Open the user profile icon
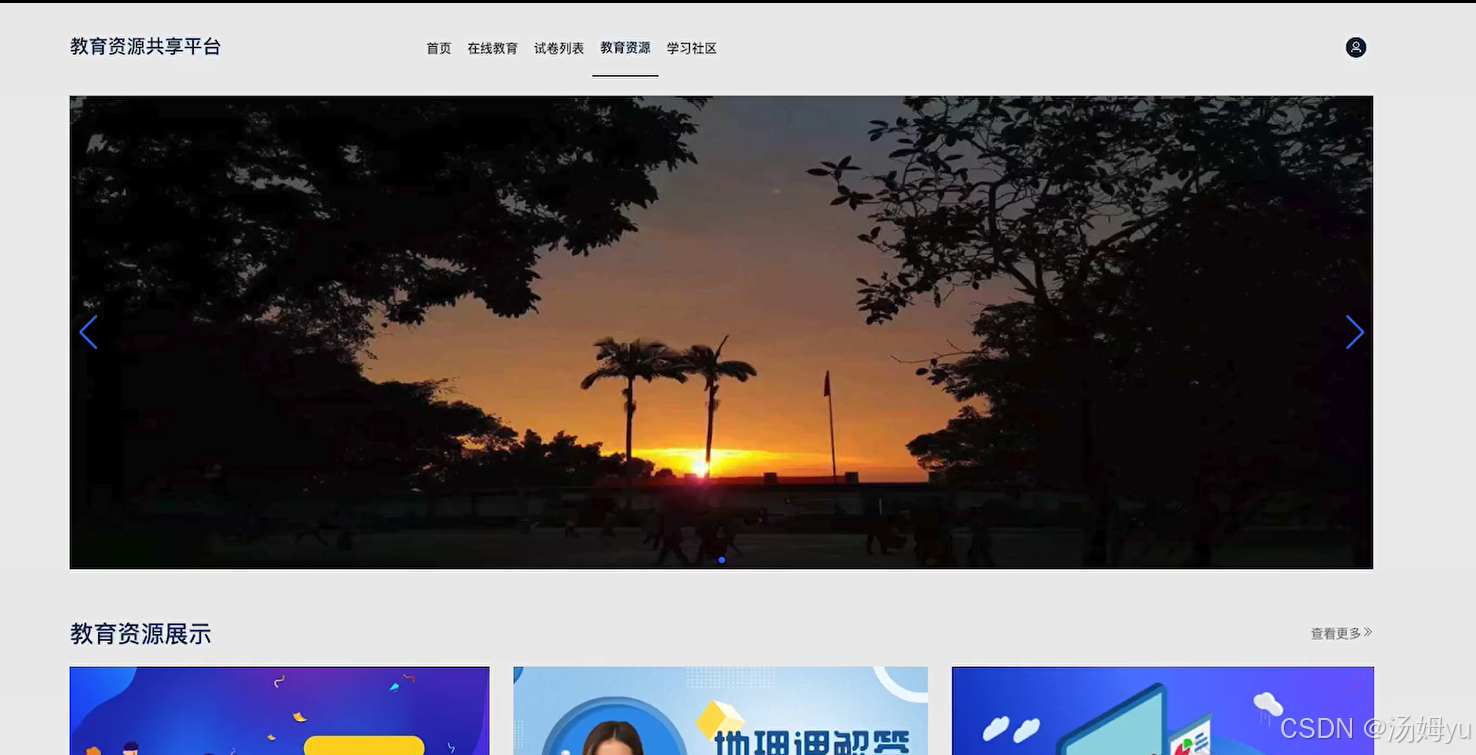The width and height of the screenshot is (1476, 755). [x=1355, y=47]
